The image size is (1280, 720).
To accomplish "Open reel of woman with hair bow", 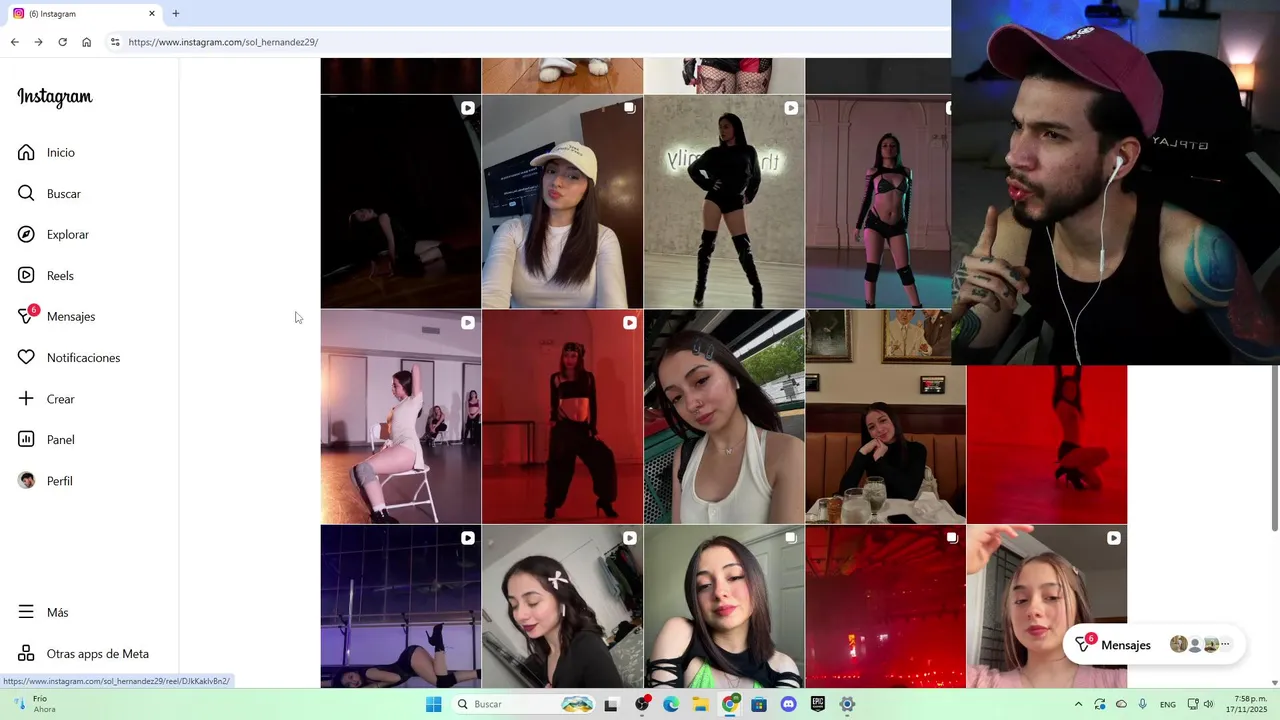I will click(x=562, y=606).
